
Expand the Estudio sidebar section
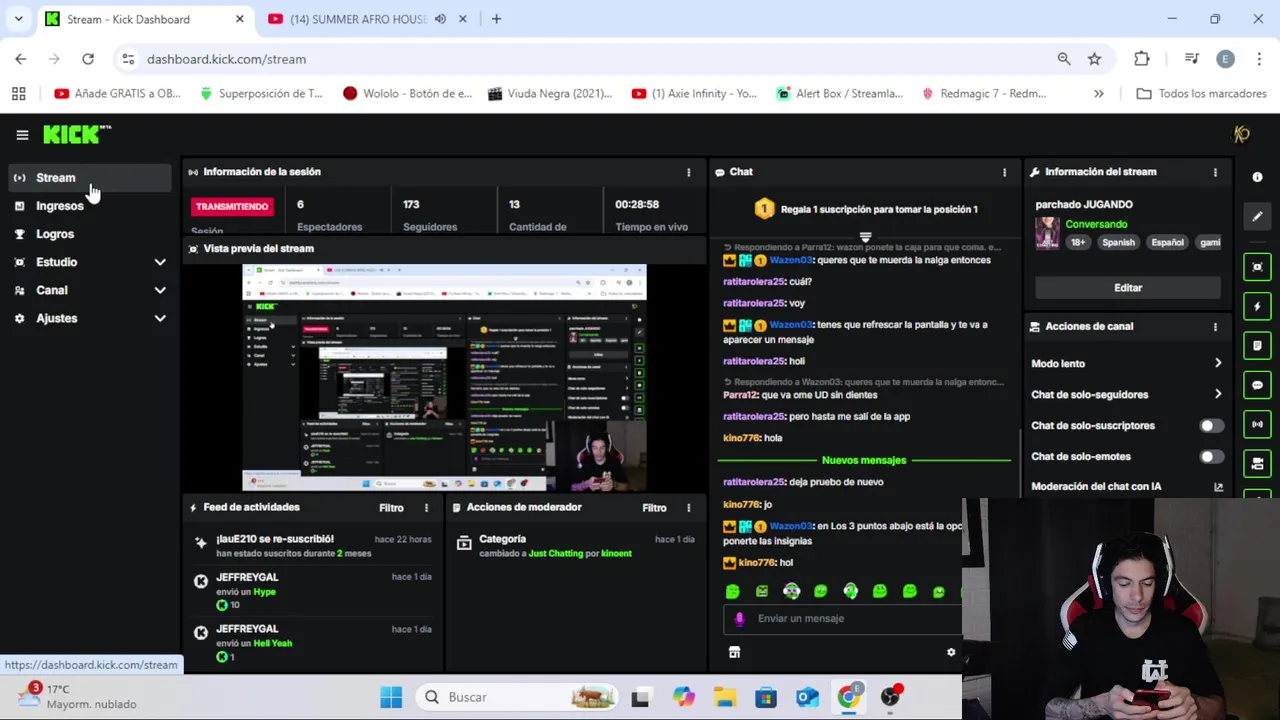pyautogui.click(x=160, y=262)
